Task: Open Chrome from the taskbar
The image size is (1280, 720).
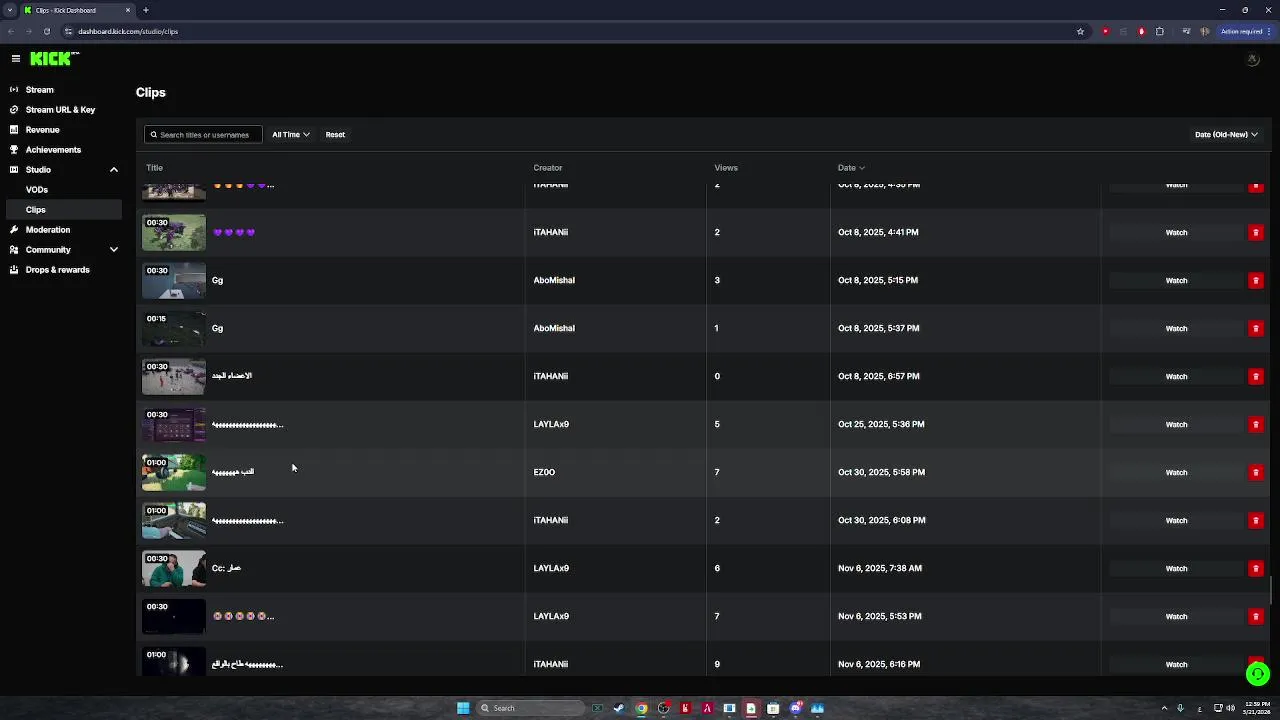Action: point(641,708)
